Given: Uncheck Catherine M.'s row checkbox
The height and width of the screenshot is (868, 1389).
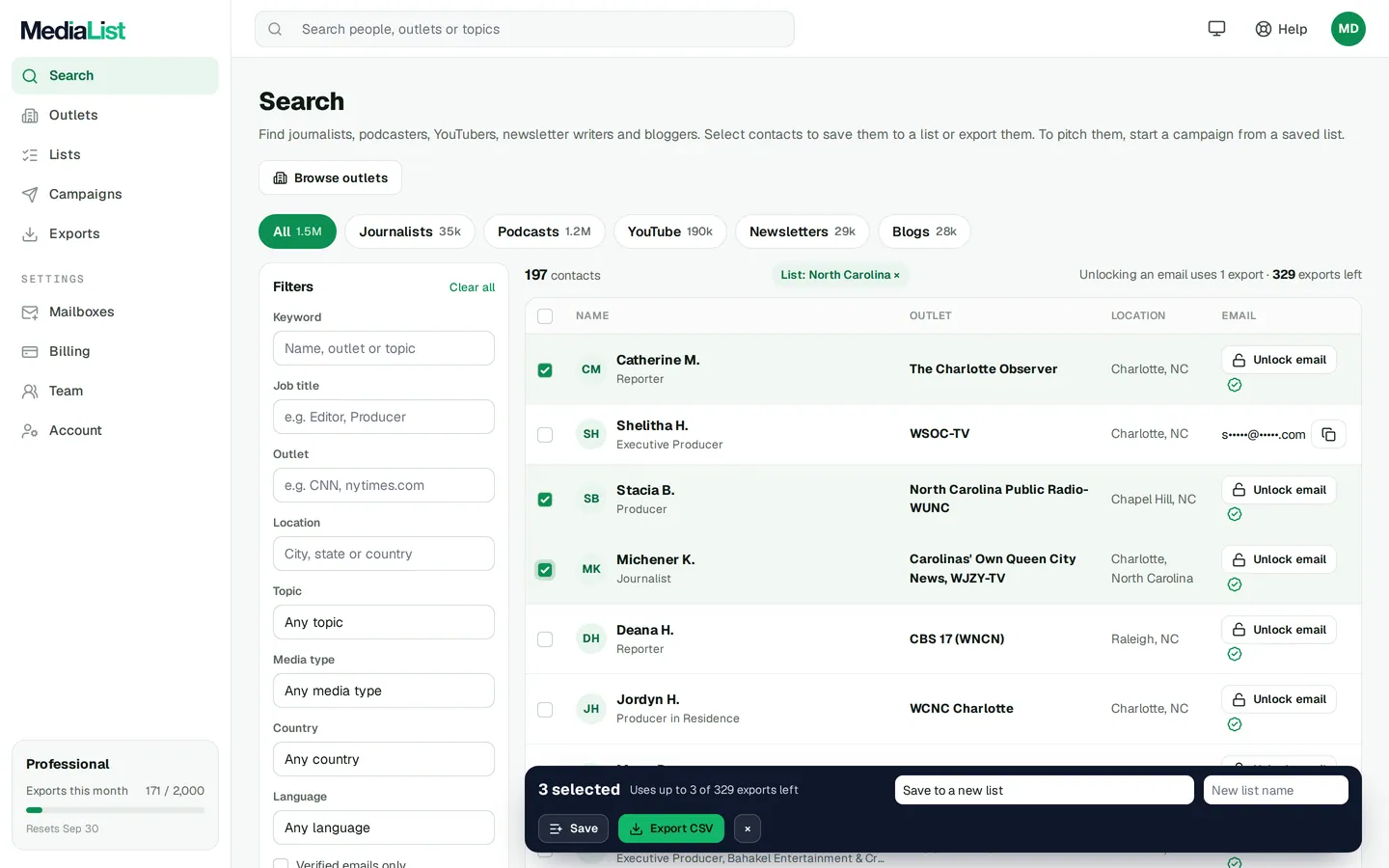Looking at the screenshot, I should 545,370.
